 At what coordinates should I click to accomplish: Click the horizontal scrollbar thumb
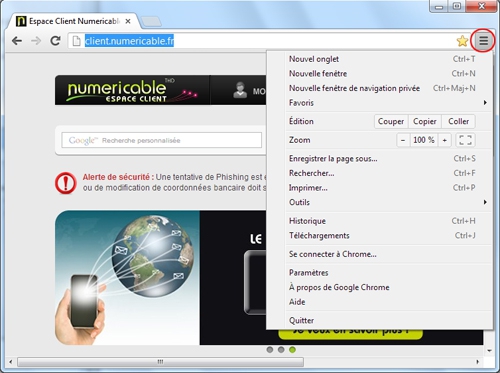point(160,362)
